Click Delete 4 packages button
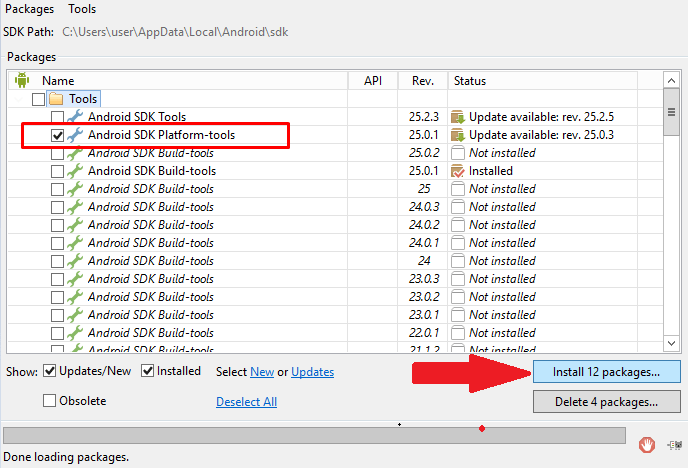Screen dimensions: 688x468 click(607, 401)
